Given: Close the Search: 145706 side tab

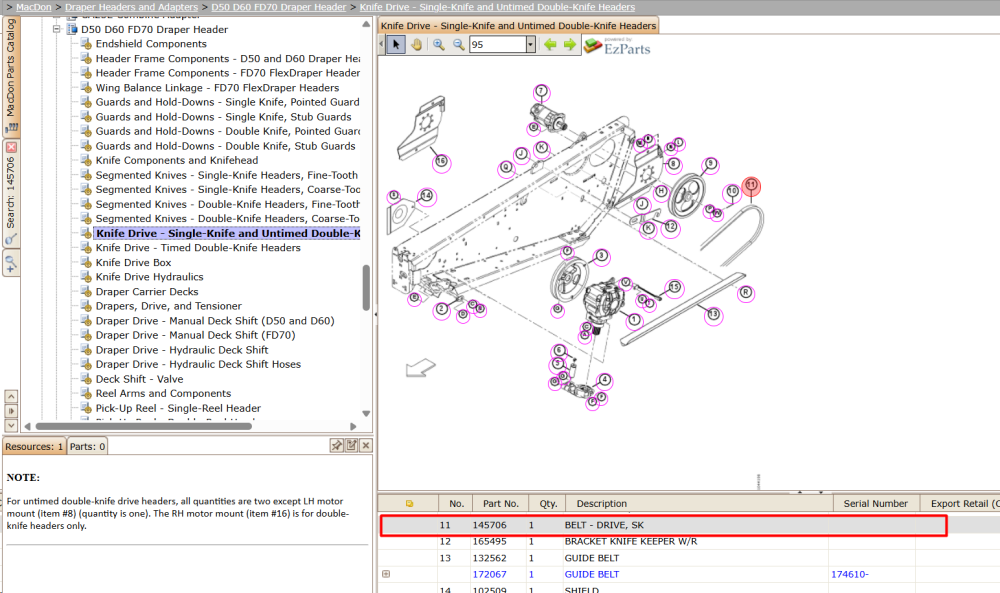Looking at the screenshot, I should [x=11, y=147].
